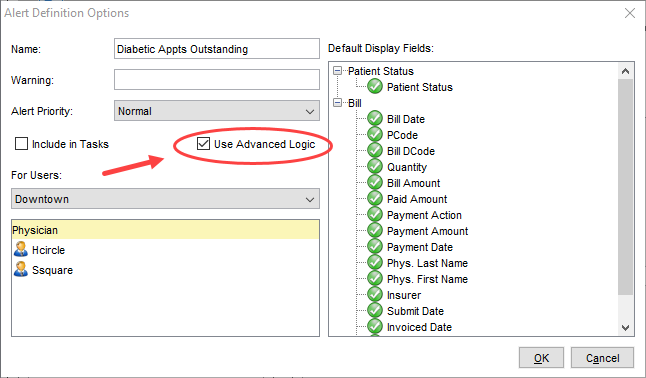Toggle the PCode field check icon
The height and width of the screenshot is (378, 646).
pos(375,135)
